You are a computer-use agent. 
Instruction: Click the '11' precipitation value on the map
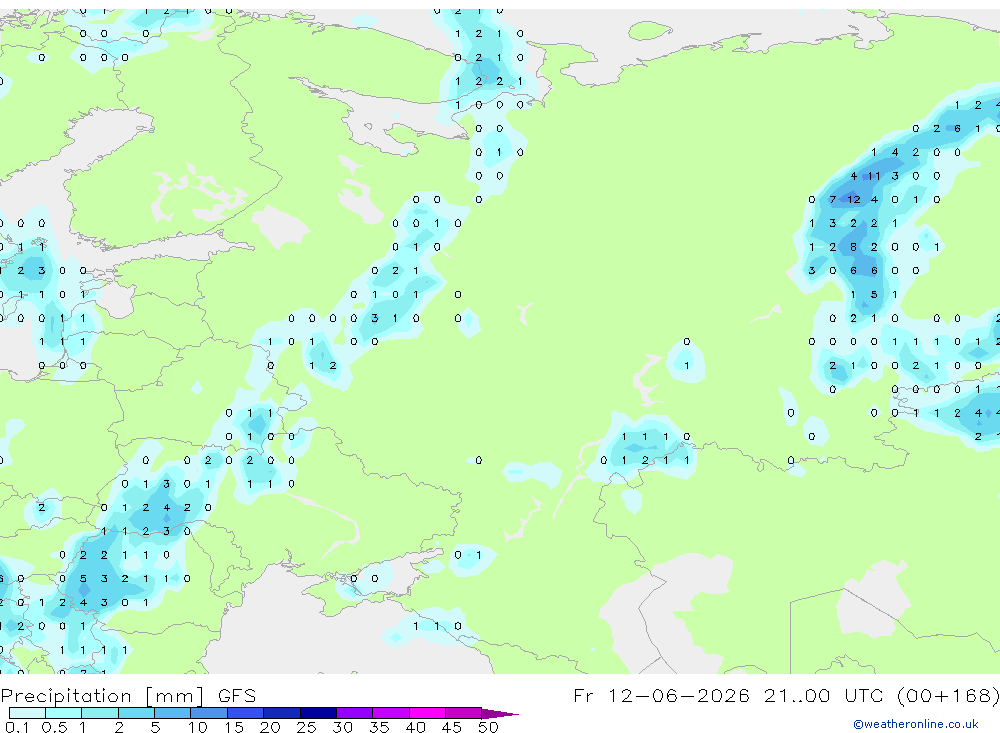pos(874,176)
